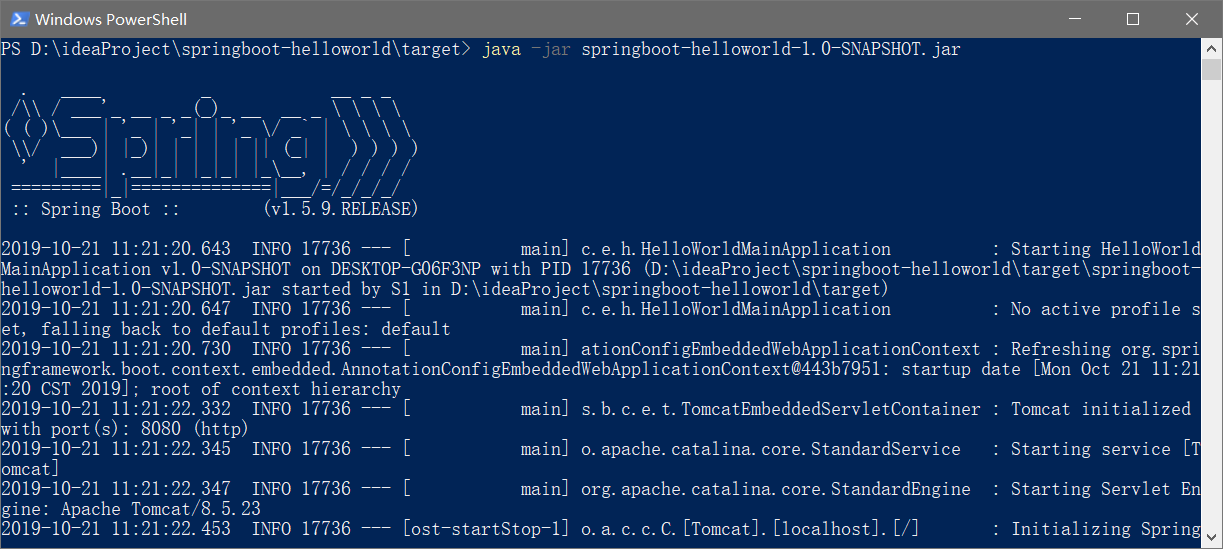
Task: Close the Windows PowerShell window
Action: pos(1190,19)
